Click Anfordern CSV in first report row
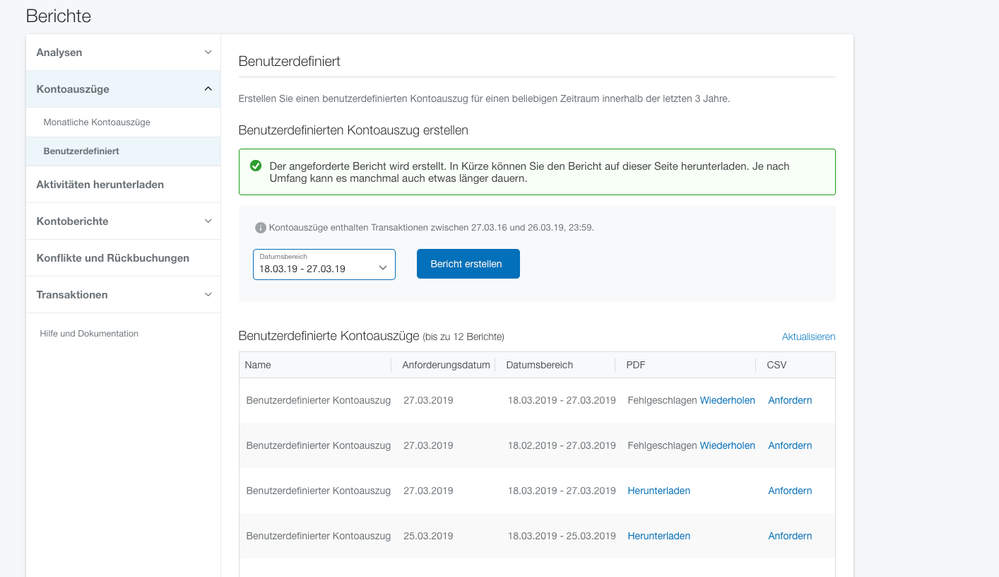 coord(790,401)
